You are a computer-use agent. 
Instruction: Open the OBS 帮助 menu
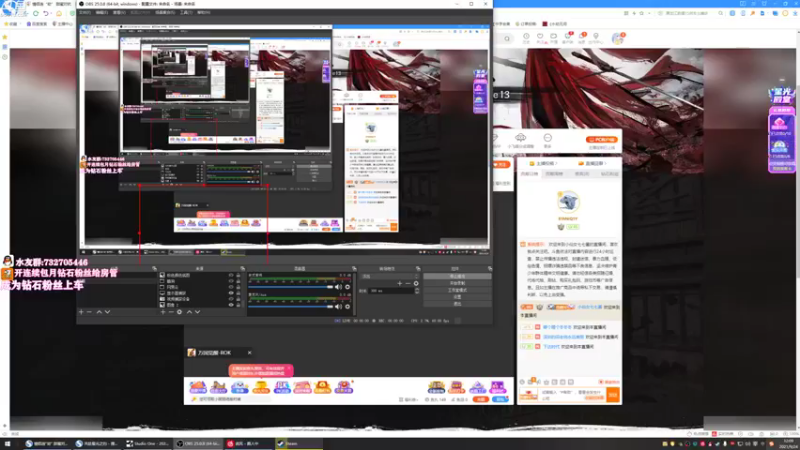[x=203, y=12]
